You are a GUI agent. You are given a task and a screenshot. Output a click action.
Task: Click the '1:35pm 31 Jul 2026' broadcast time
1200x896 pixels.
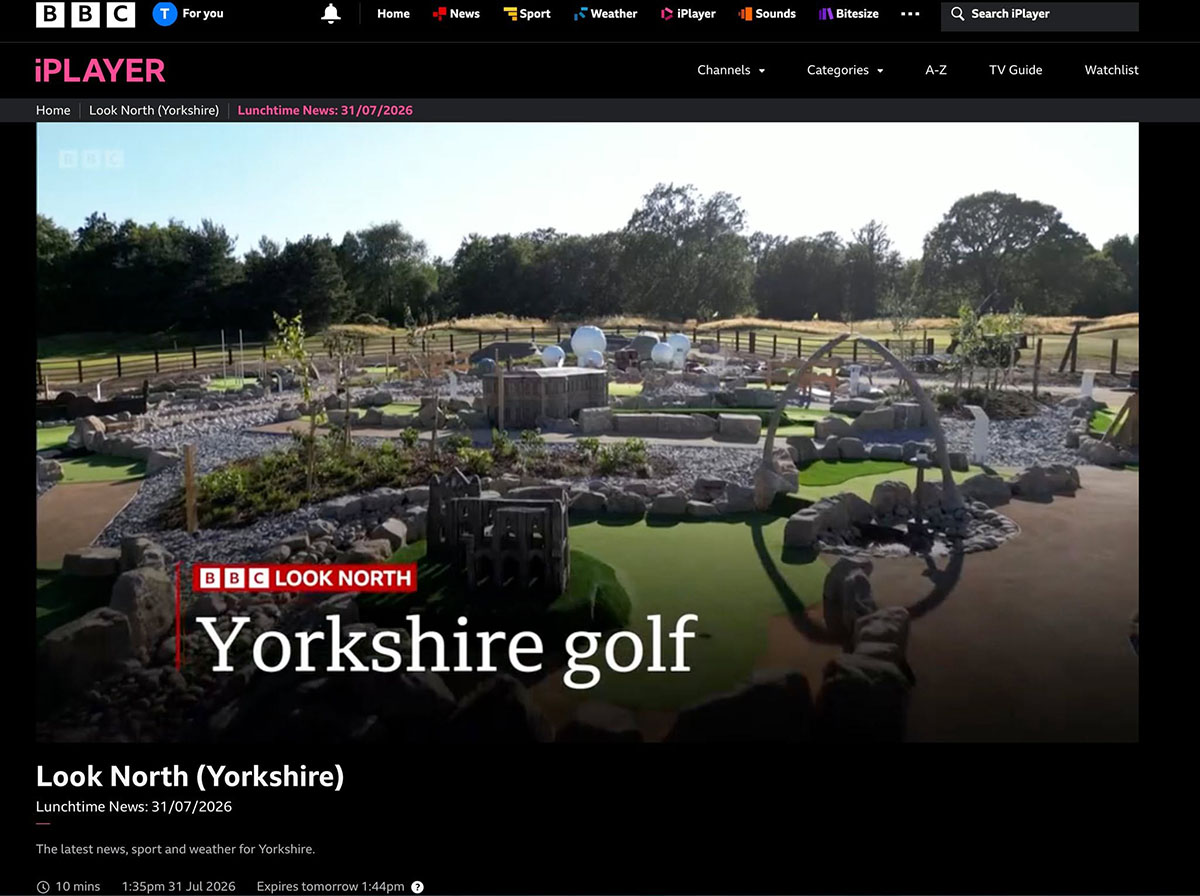point(178,887)
